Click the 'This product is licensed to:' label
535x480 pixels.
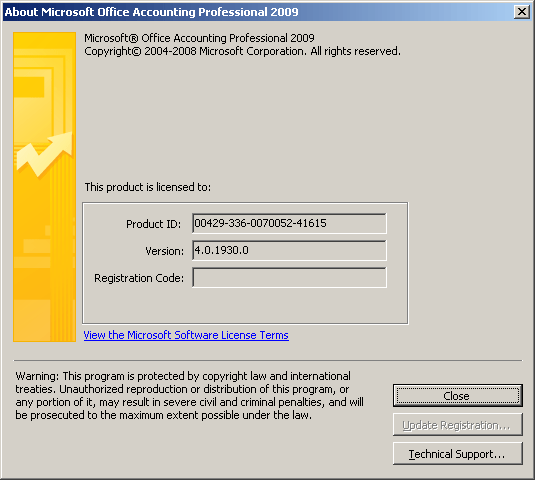coord(148,187)
